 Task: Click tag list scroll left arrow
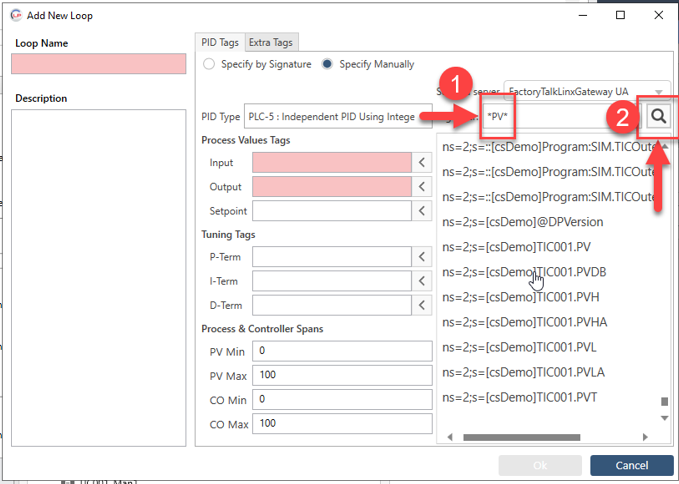point(450,437)
